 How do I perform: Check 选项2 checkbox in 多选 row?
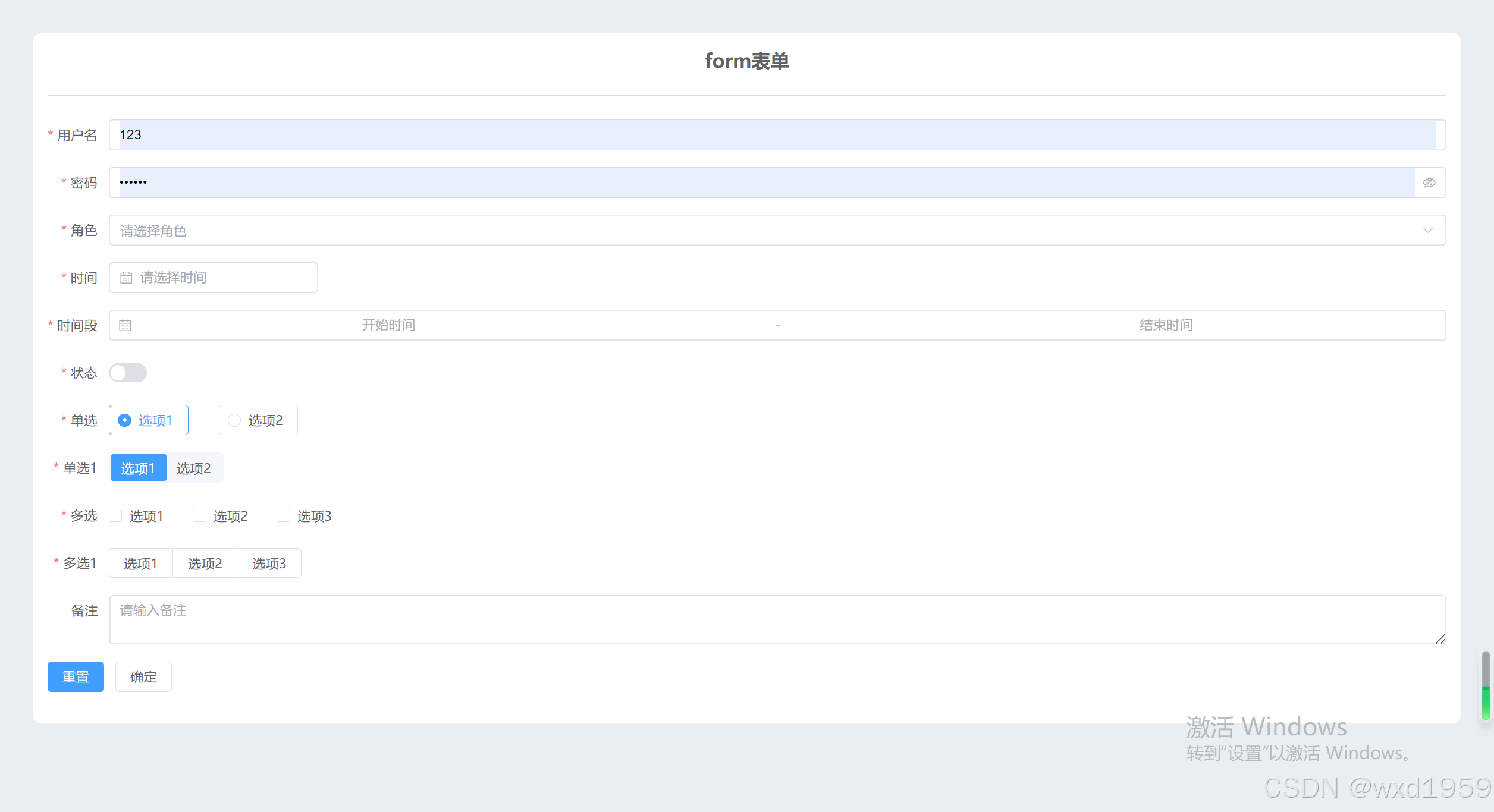(x=200, y=515)
